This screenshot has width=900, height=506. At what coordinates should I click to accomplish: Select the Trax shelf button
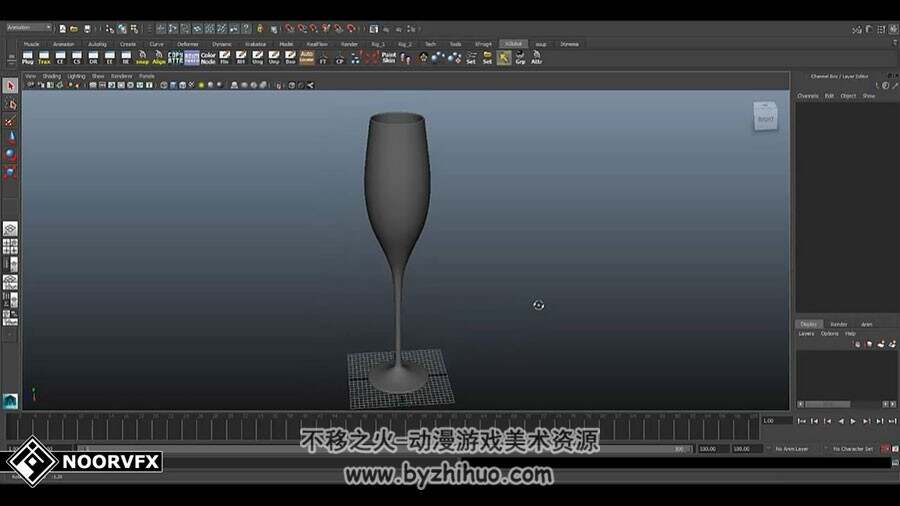(44, 57)
